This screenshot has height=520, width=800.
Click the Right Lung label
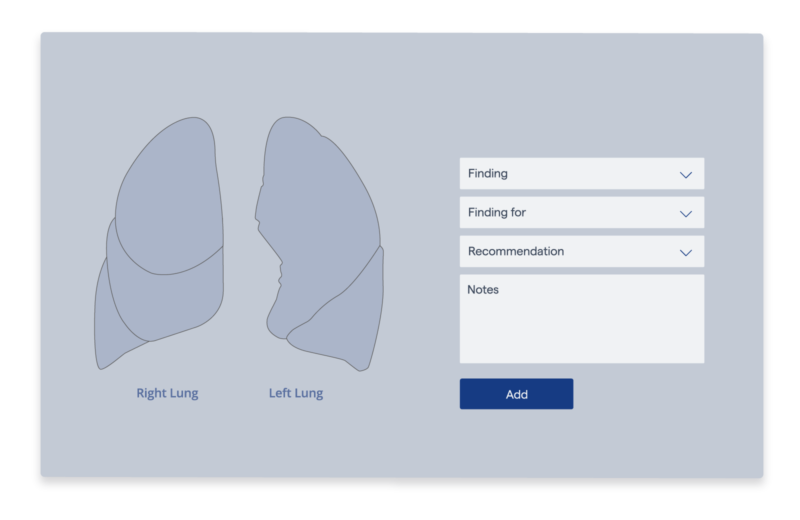(167, 393)
